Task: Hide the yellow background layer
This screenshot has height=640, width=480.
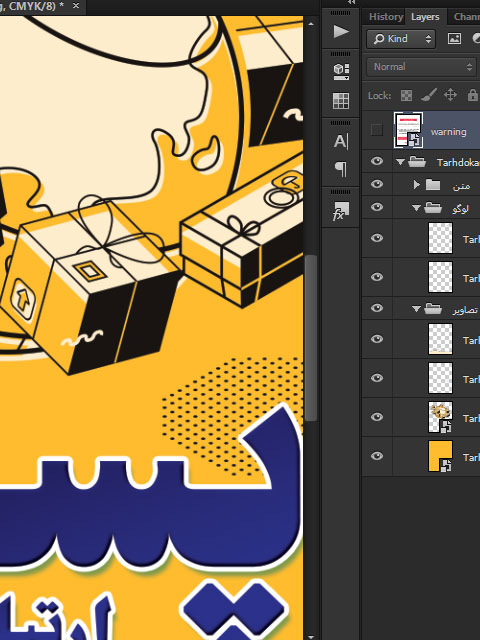Action: [377, 456]
